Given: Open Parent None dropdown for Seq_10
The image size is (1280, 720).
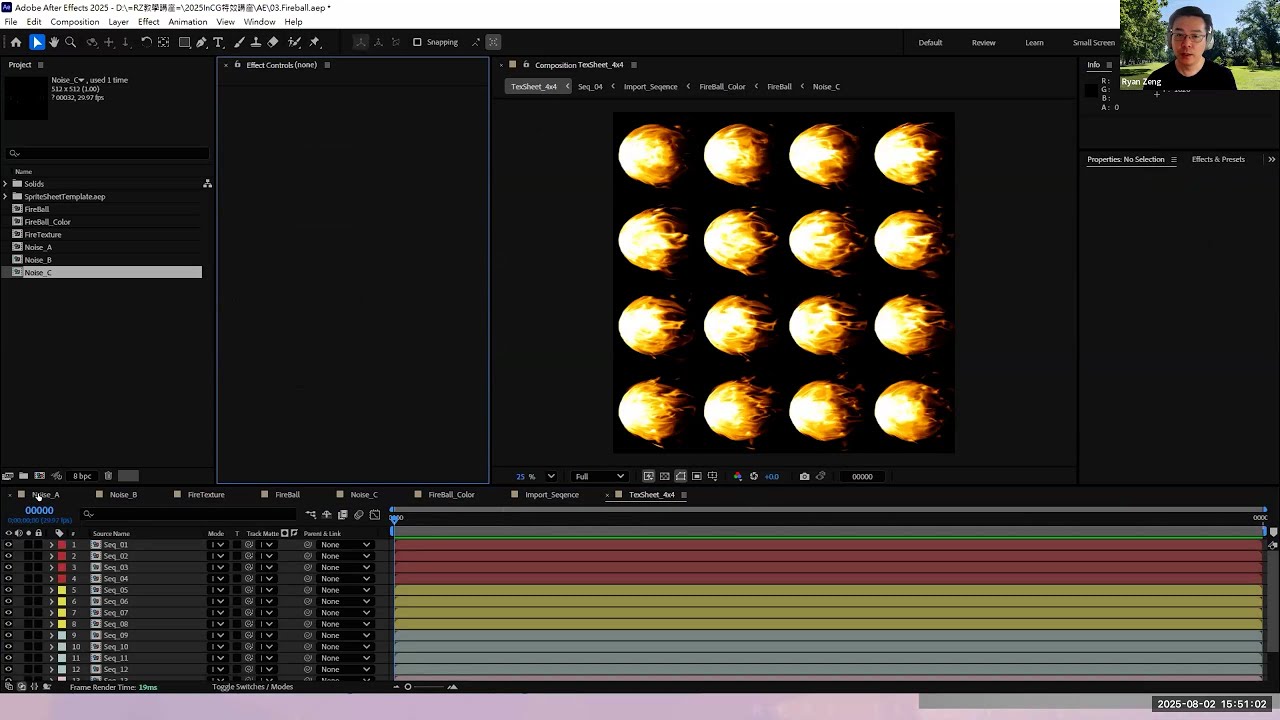Looking at the screenshot, I should [345, 646].
